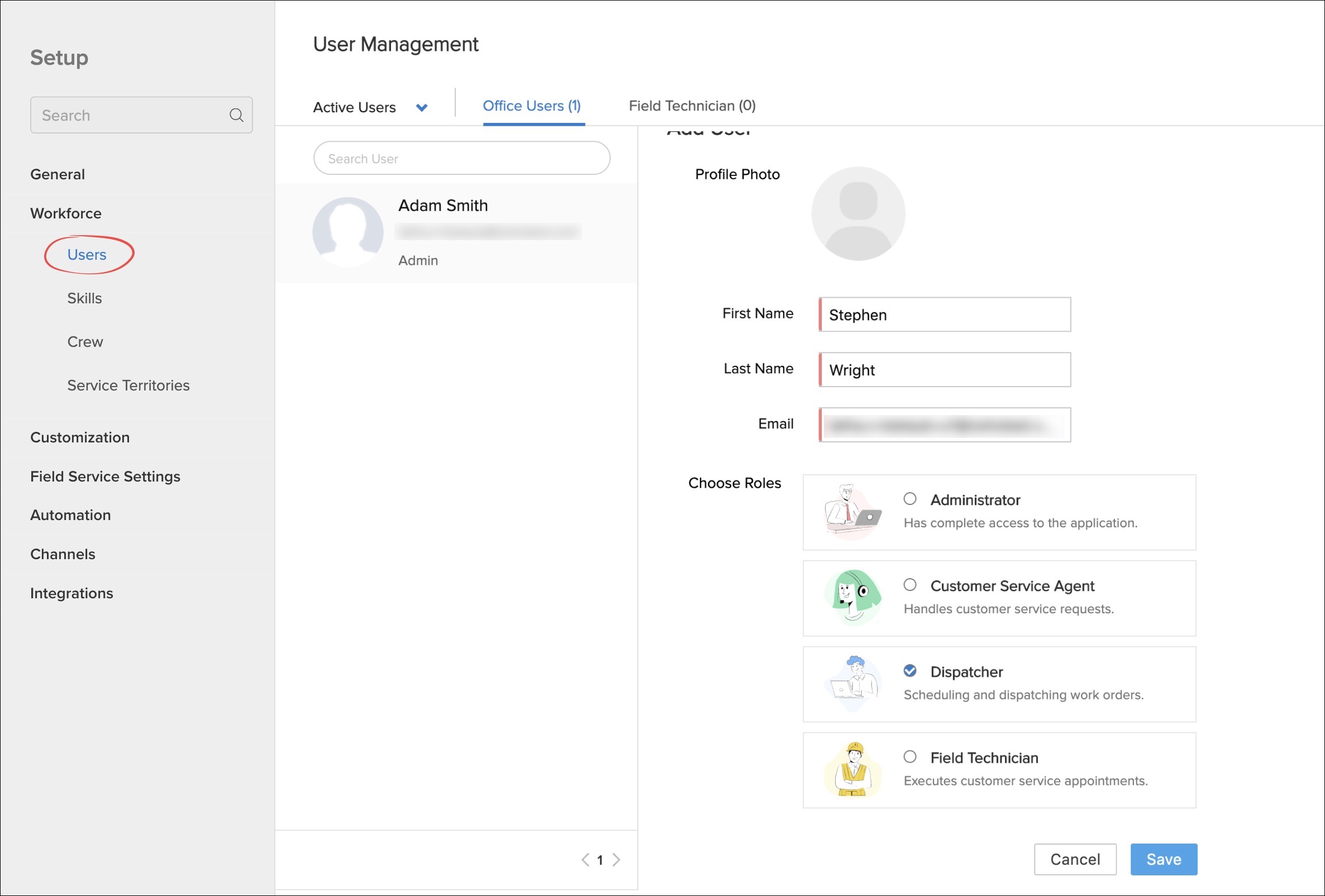This screenshot has width=1325, height=896.
Task: Click the Field Technician hard-hat illustration
Action: [852, 769]
